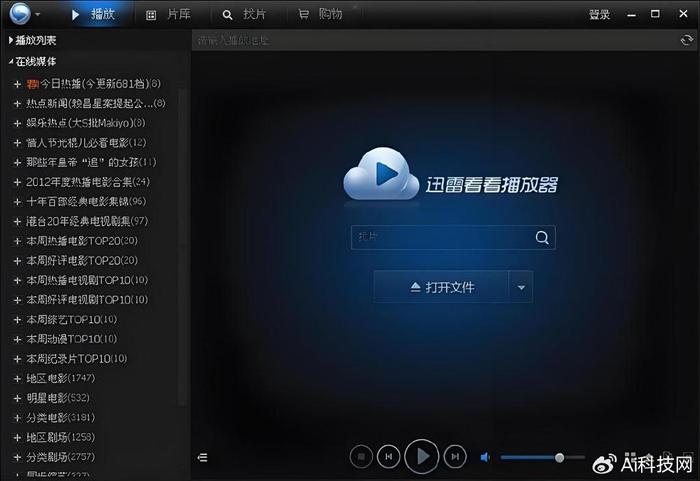Select 本周综艺TOP10 row
The width and height of the screenshot is (700, 481).
[x=71, y=319]
